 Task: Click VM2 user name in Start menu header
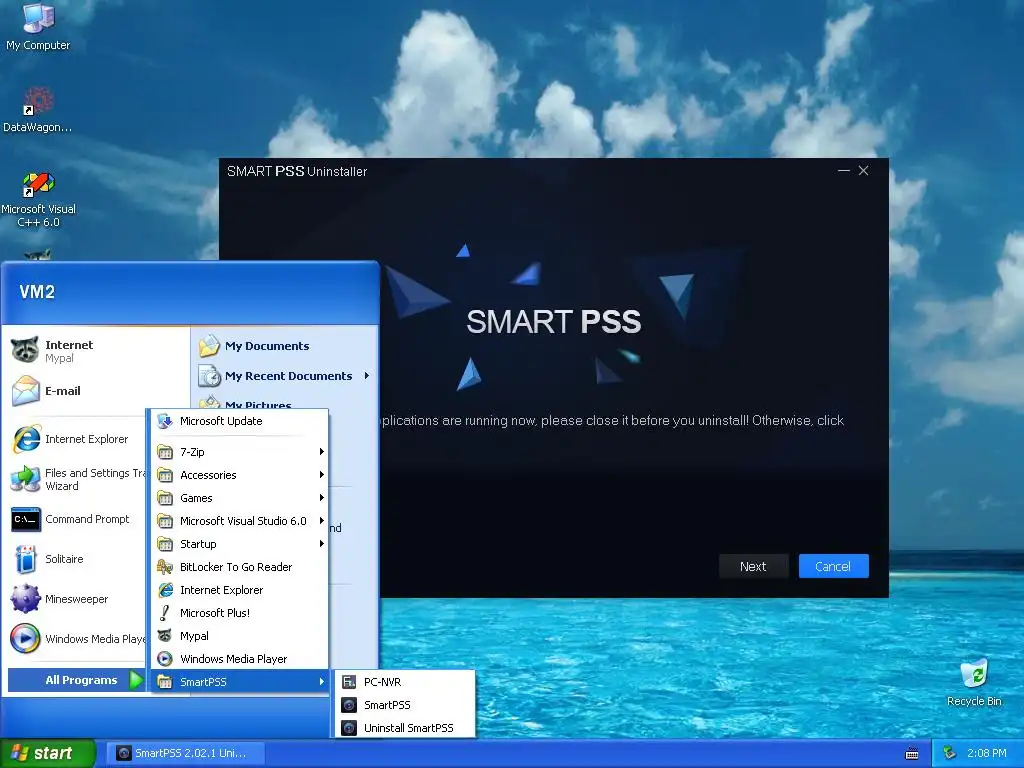click(x=37, y=292)
